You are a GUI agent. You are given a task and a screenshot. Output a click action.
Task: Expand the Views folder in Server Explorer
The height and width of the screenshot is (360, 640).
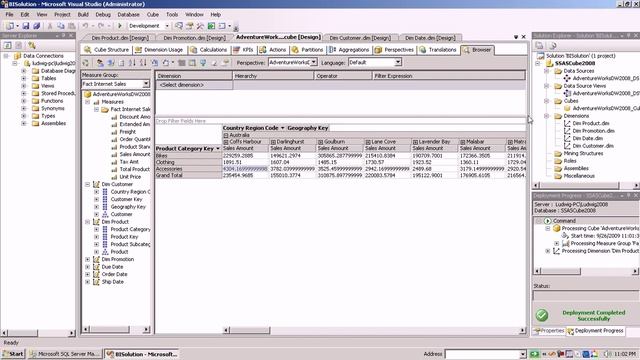click(x=24, y=86)
